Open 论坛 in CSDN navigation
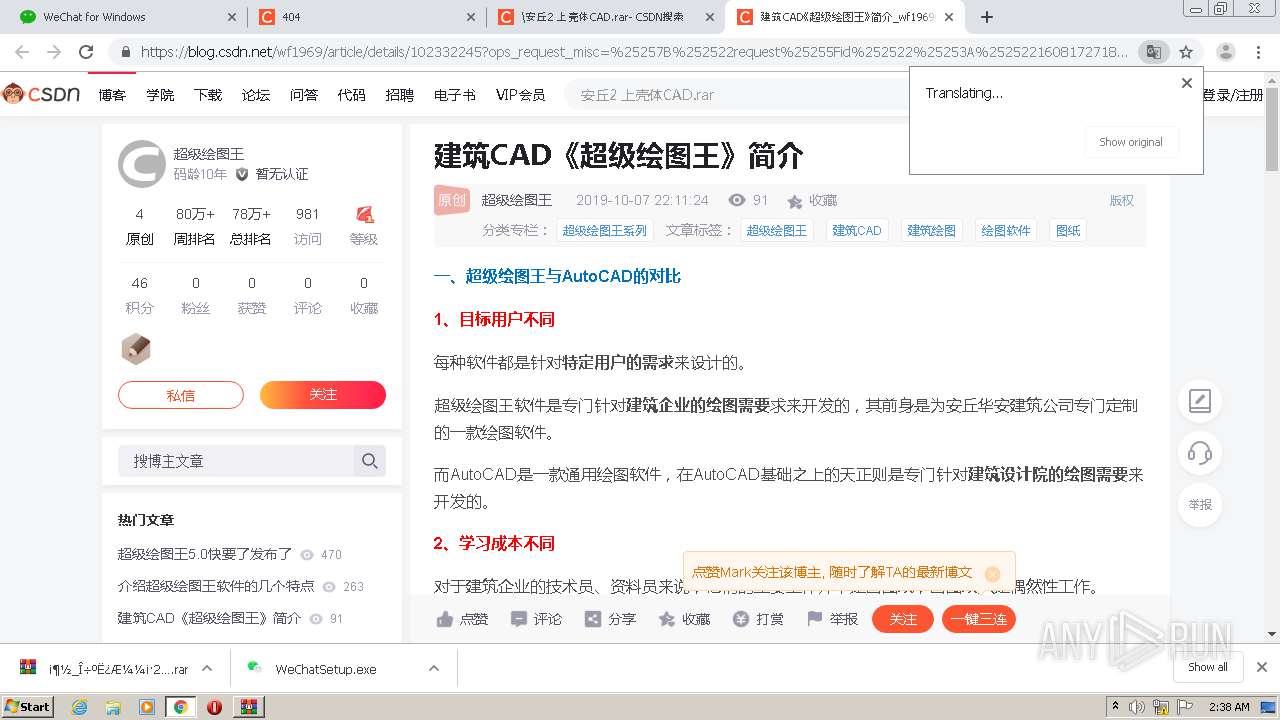This screenshot has width=1280, height=720. 256,95
